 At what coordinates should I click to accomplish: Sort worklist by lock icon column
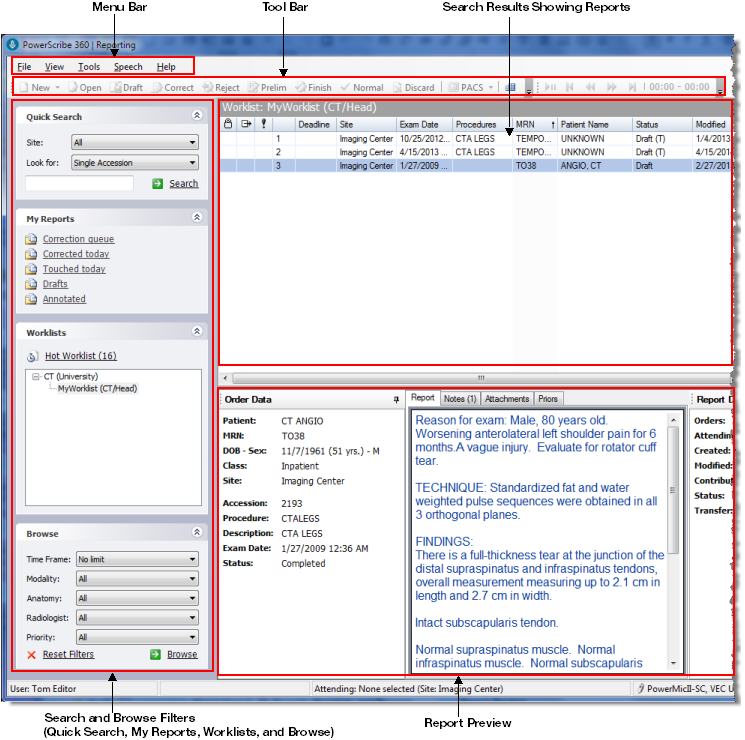pyautogui.click(x=228, y=124)
